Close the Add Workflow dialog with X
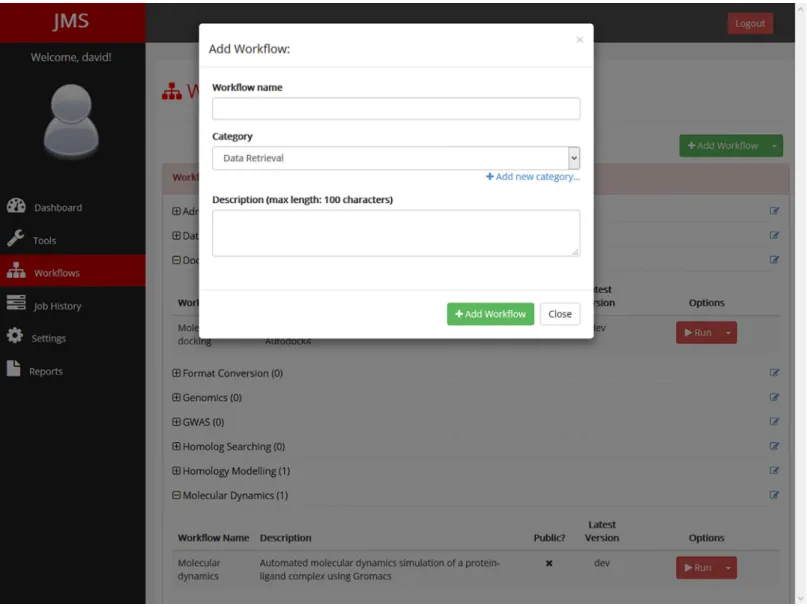The image size is (807, 607). pyautogui.click(x=580, y=40)
